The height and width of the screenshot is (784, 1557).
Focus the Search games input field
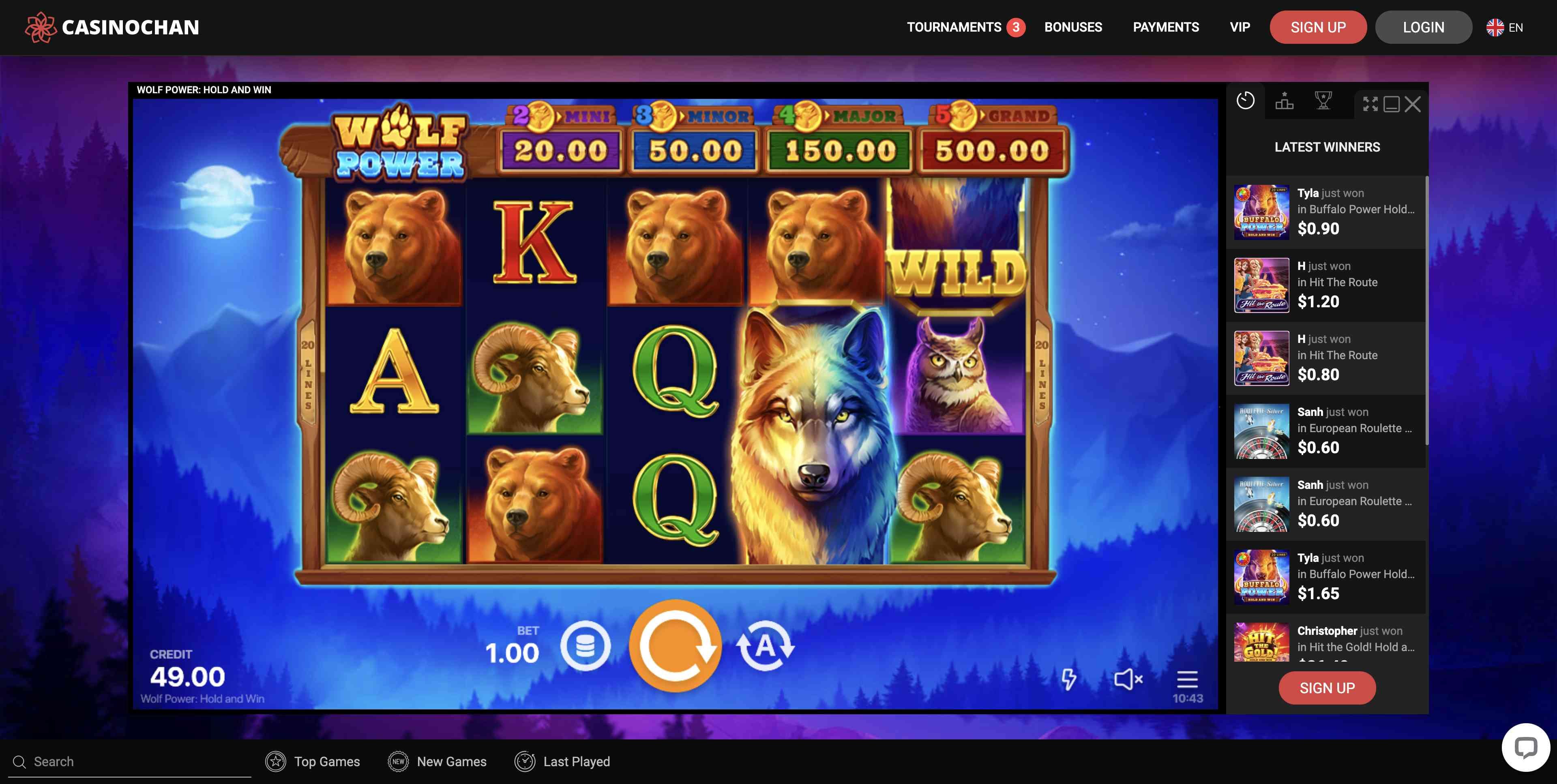click(129, 762)
